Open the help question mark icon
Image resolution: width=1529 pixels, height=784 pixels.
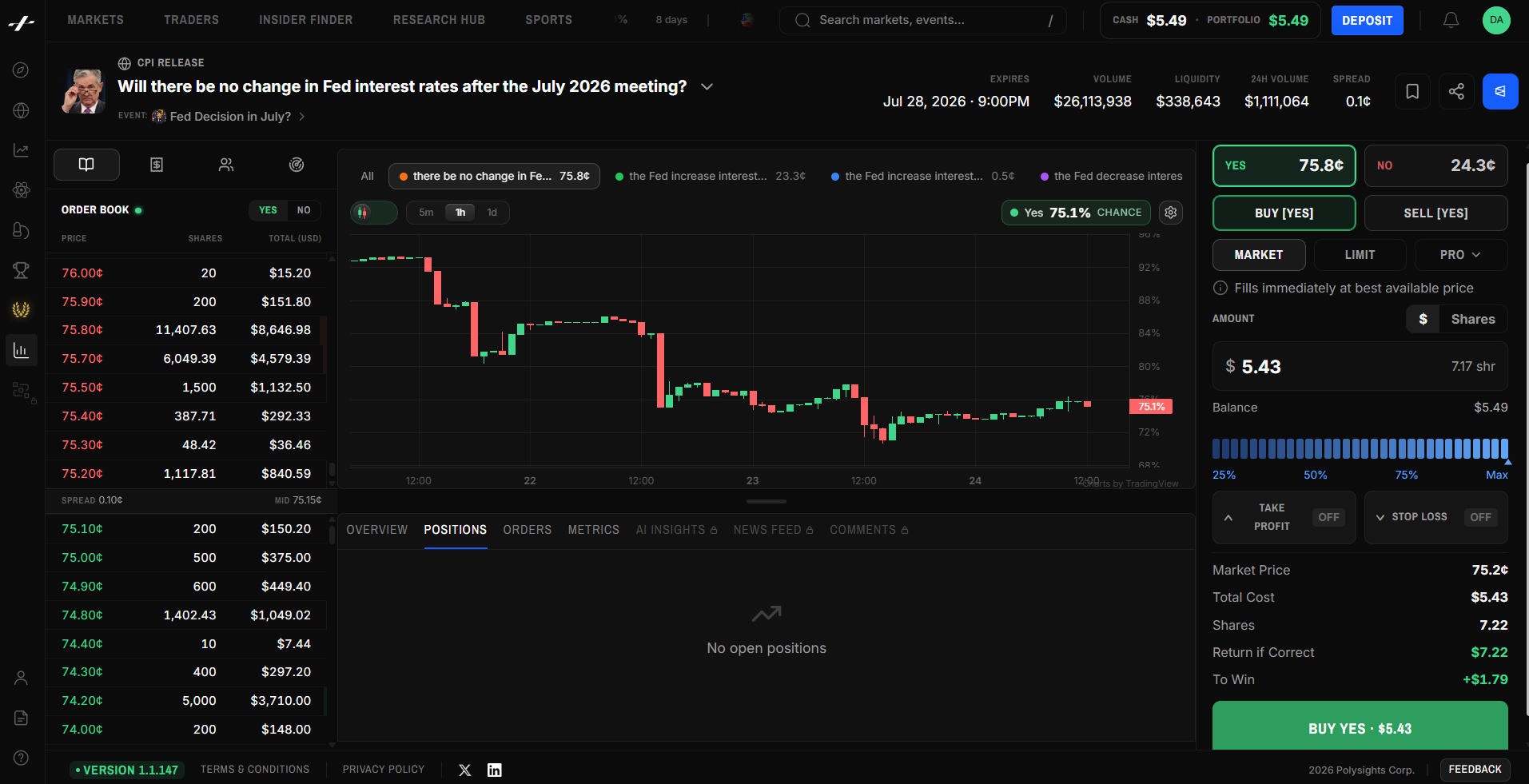pyautogui.click(x=22, y=758)
